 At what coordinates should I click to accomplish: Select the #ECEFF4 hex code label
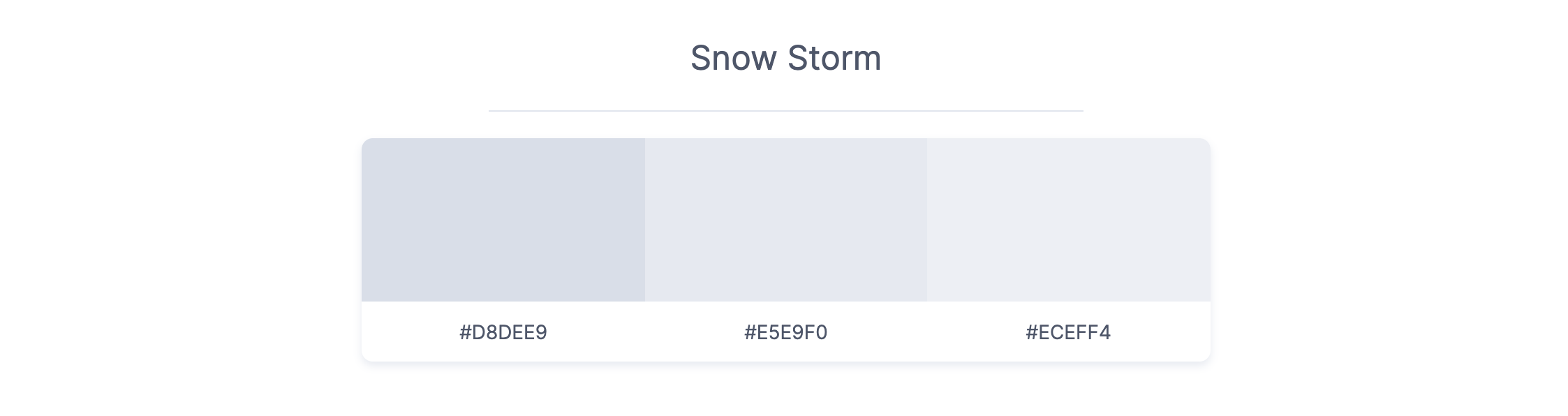click(1067, 332)
